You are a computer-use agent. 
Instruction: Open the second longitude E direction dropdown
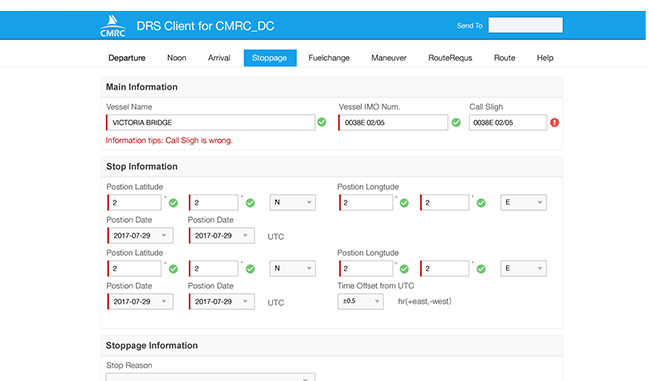click(x=523, y=268)
